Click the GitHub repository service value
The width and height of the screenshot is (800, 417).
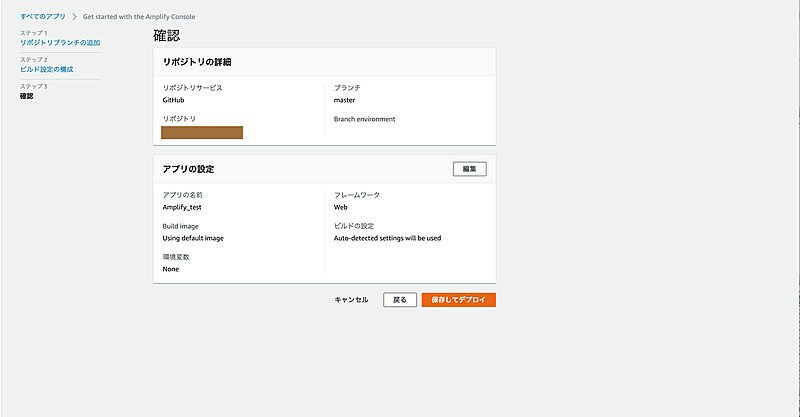click(173, 100)
